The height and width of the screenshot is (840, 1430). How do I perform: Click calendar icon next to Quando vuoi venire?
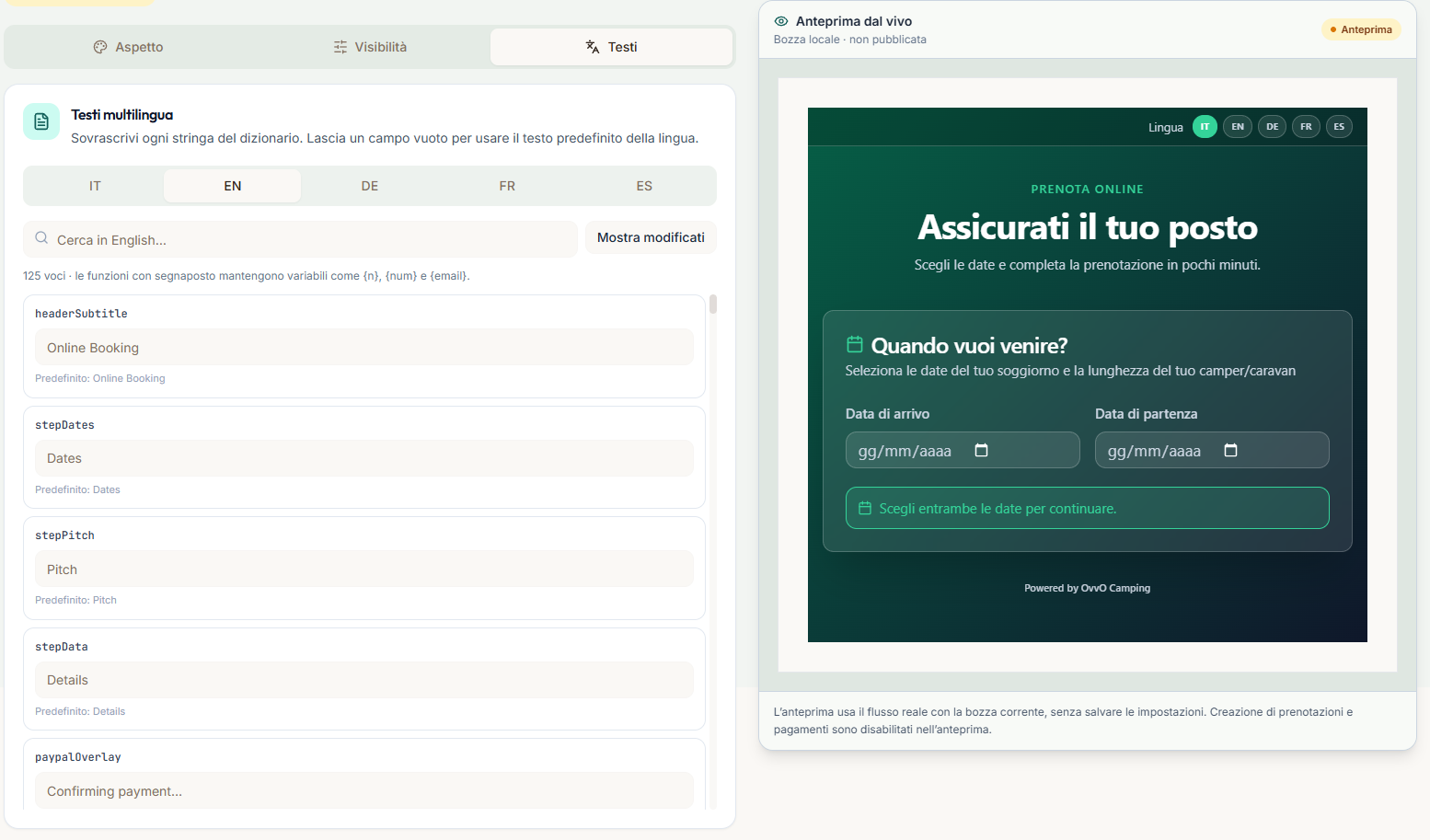(854, 344)
